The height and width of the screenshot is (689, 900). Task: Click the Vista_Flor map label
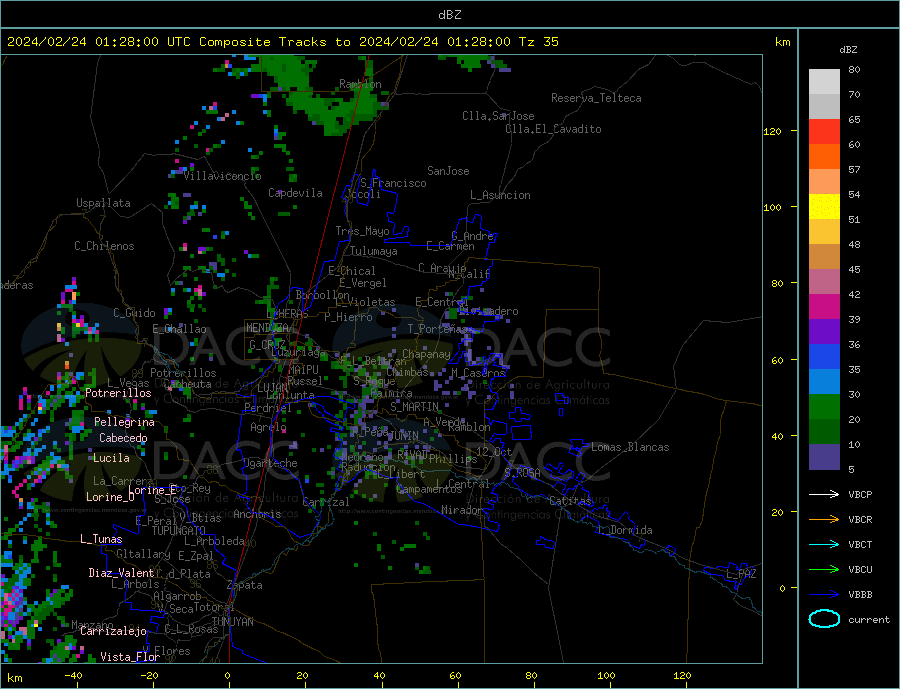pos(130,657)
